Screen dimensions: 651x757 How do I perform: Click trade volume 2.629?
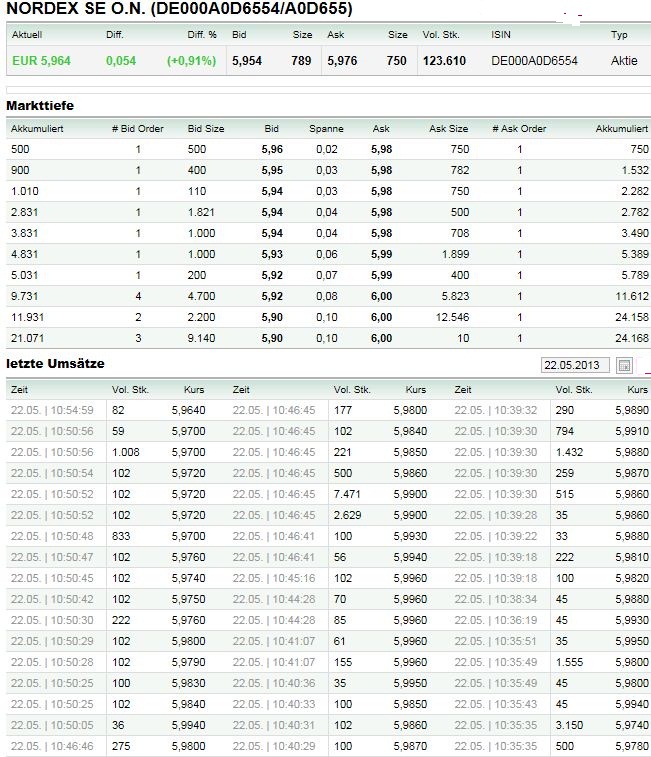pyautogui.click(x=347, y=516)
